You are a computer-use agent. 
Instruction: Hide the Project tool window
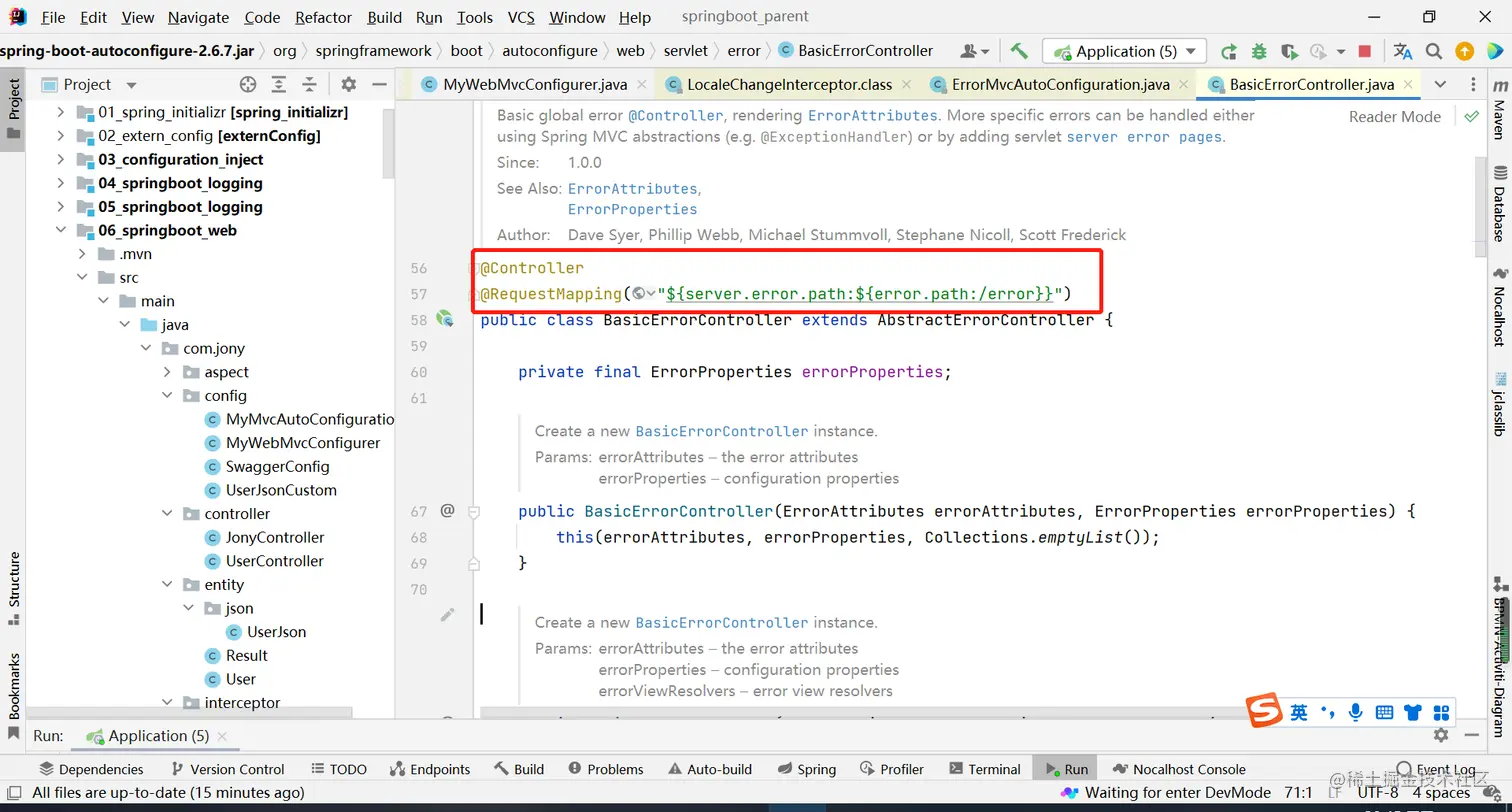coord(379,85)
